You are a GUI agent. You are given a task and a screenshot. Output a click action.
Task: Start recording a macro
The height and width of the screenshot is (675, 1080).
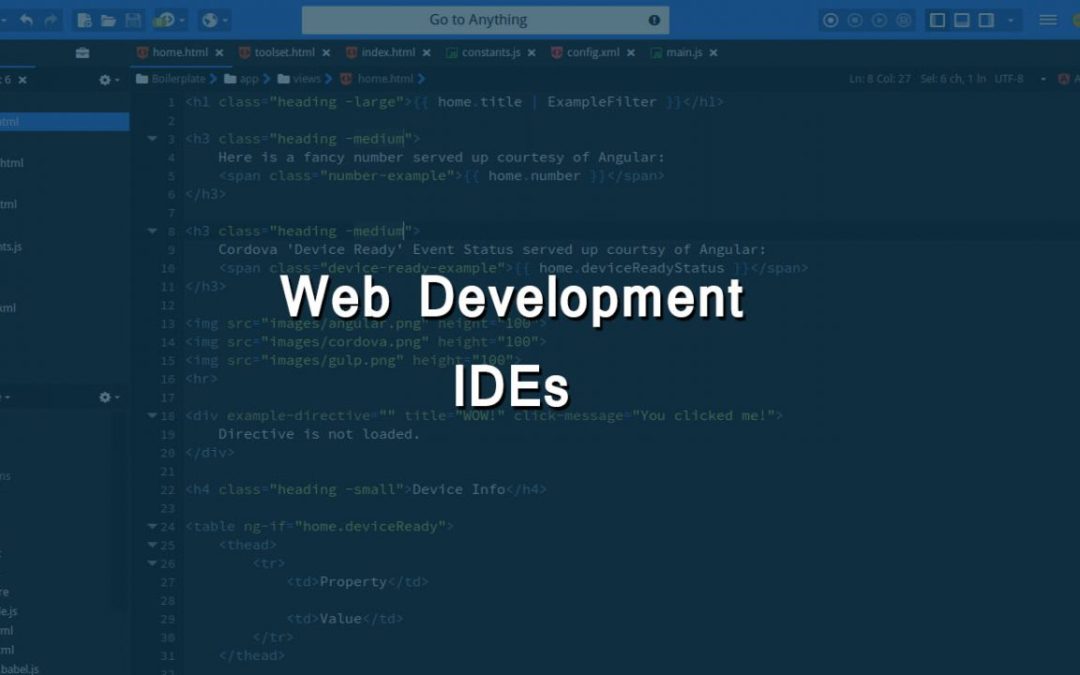point(830,19)
